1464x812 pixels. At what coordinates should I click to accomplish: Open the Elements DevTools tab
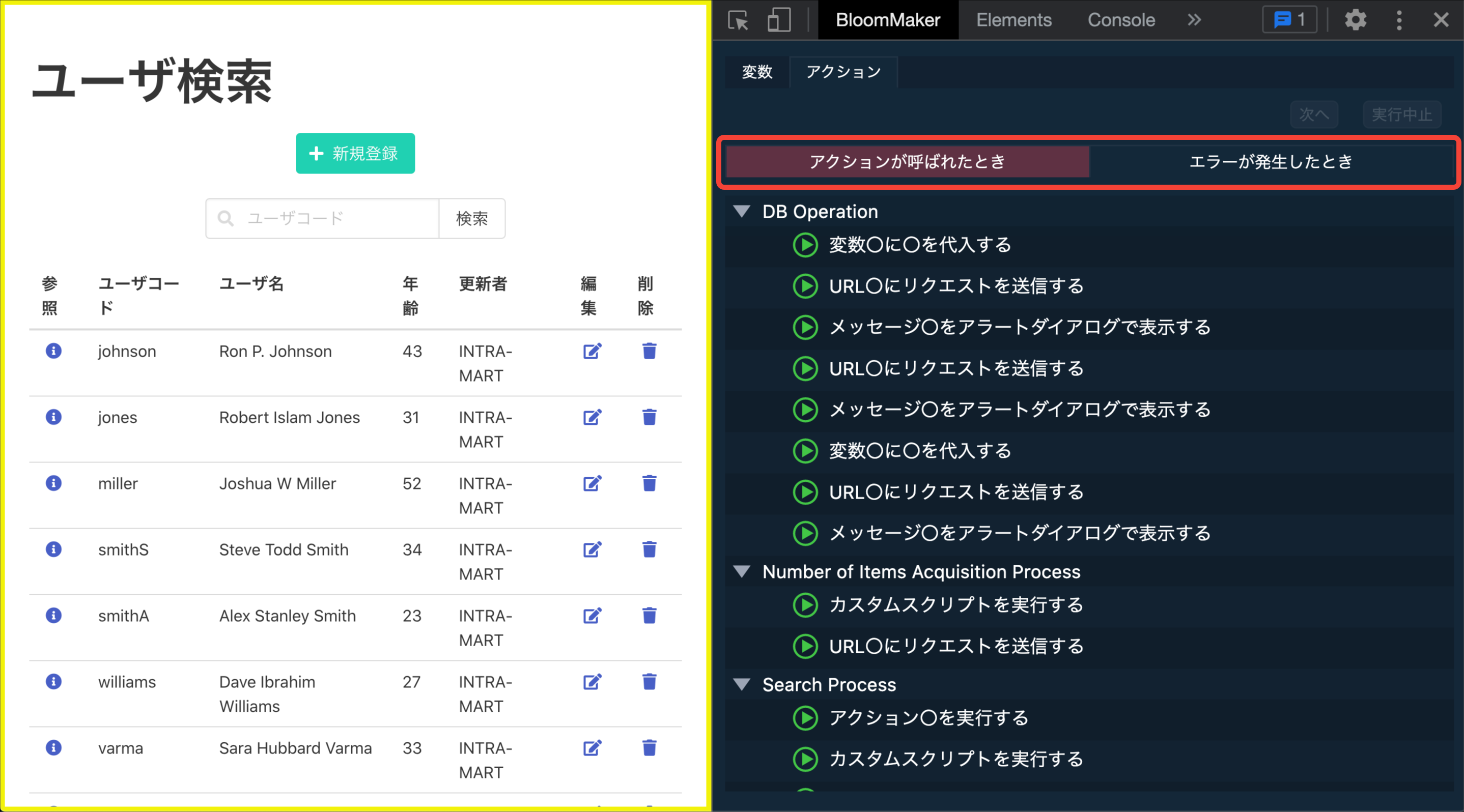(x=1013, y=20)
